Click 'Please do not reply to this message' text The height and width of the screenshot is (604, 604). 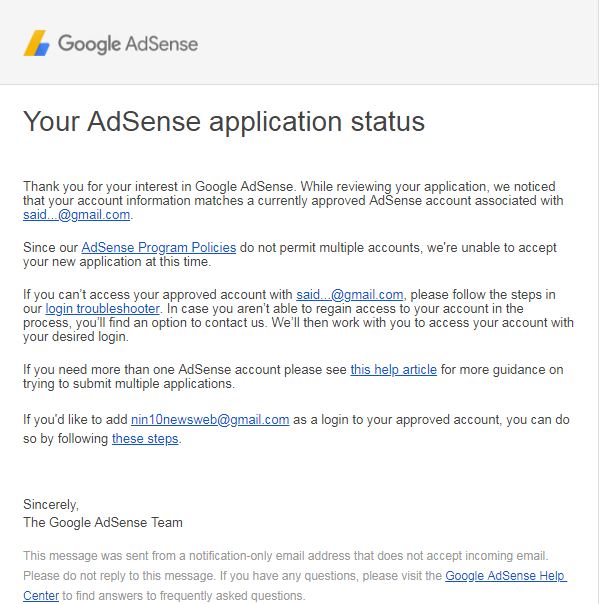[x=136, y=576]
